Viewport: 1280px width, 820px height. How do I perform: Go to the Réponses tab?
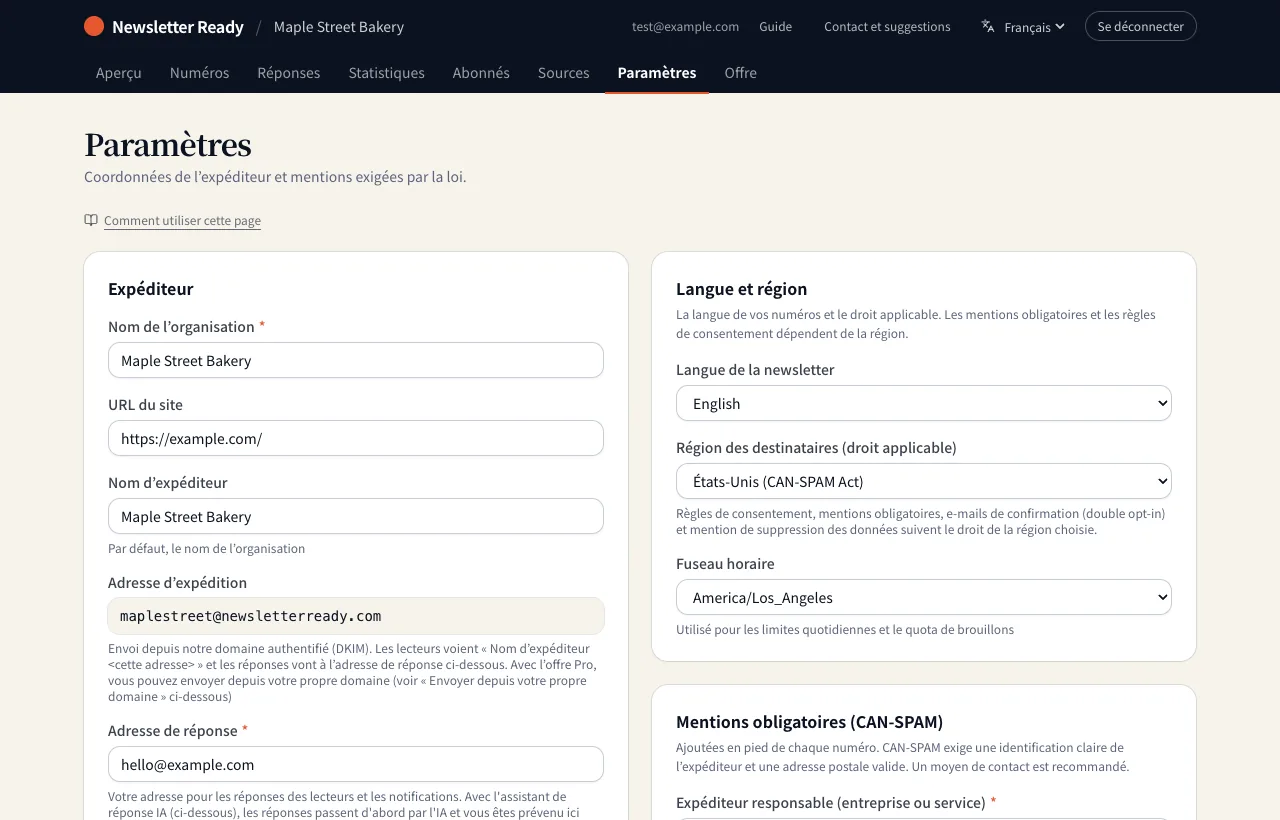coord(289,73)
